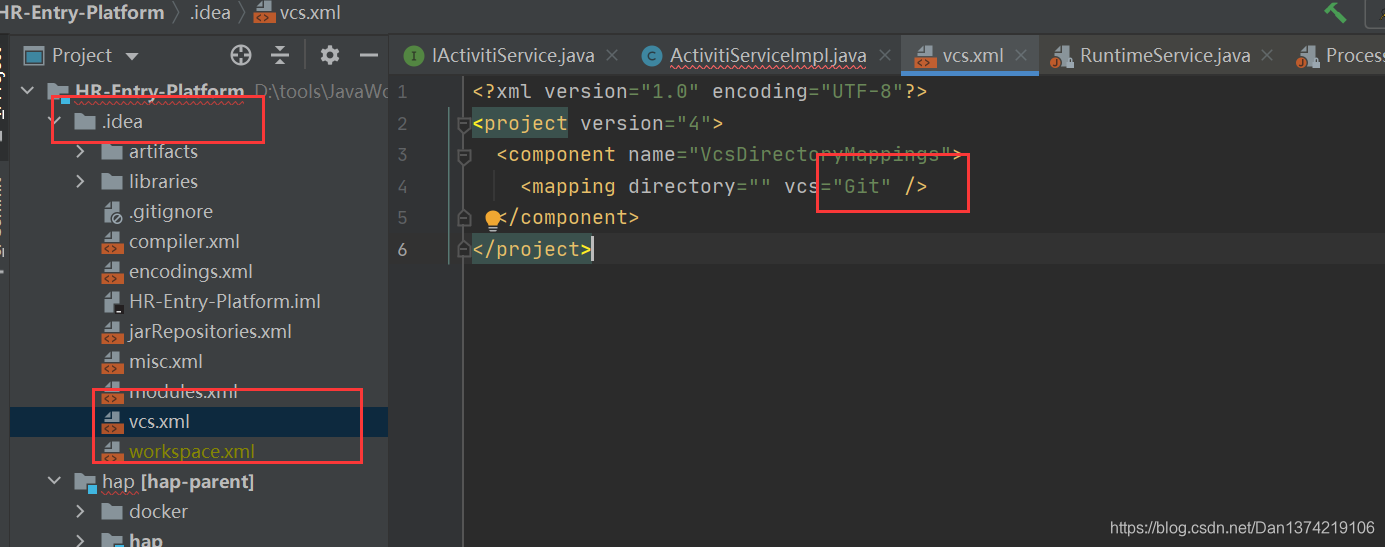Expand the libraries folder
This screenshot has width=1385, height=547.
[x=81, y=182]
